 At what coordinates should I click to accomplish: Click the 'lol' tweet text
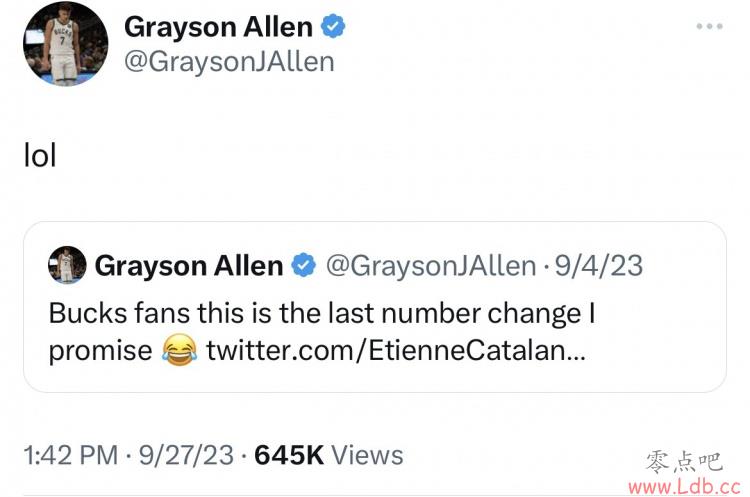(40, 155)
